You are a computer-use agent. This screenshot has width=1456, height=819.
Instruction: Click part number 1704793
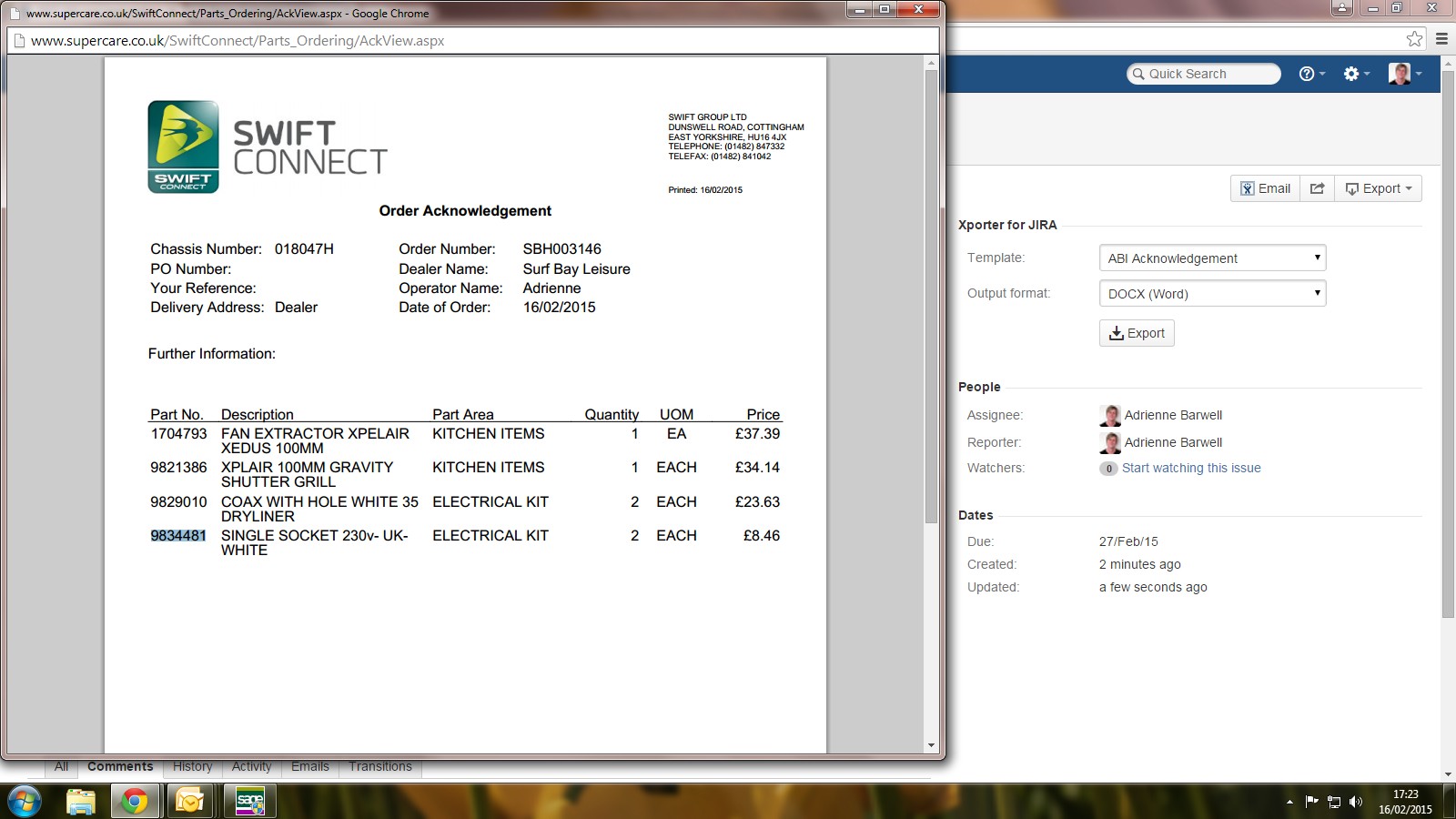pos(178,434)
